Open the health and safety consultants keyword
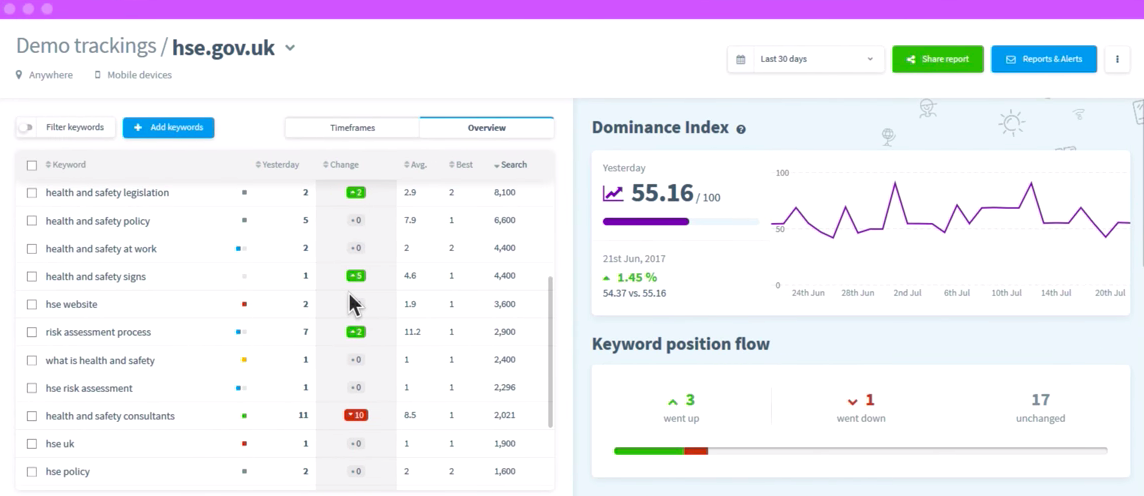 [x=110, y=416]
